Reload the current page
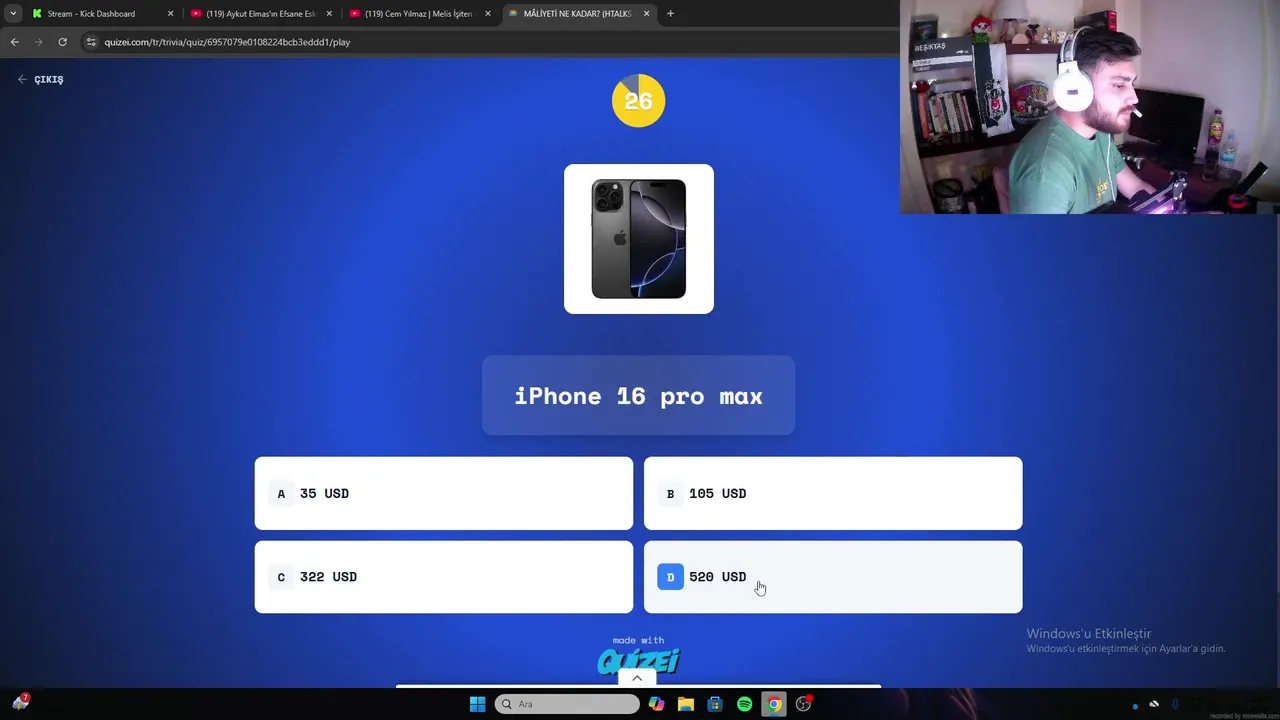Screen dimensions: 1280x720 [x=62, y=42]
